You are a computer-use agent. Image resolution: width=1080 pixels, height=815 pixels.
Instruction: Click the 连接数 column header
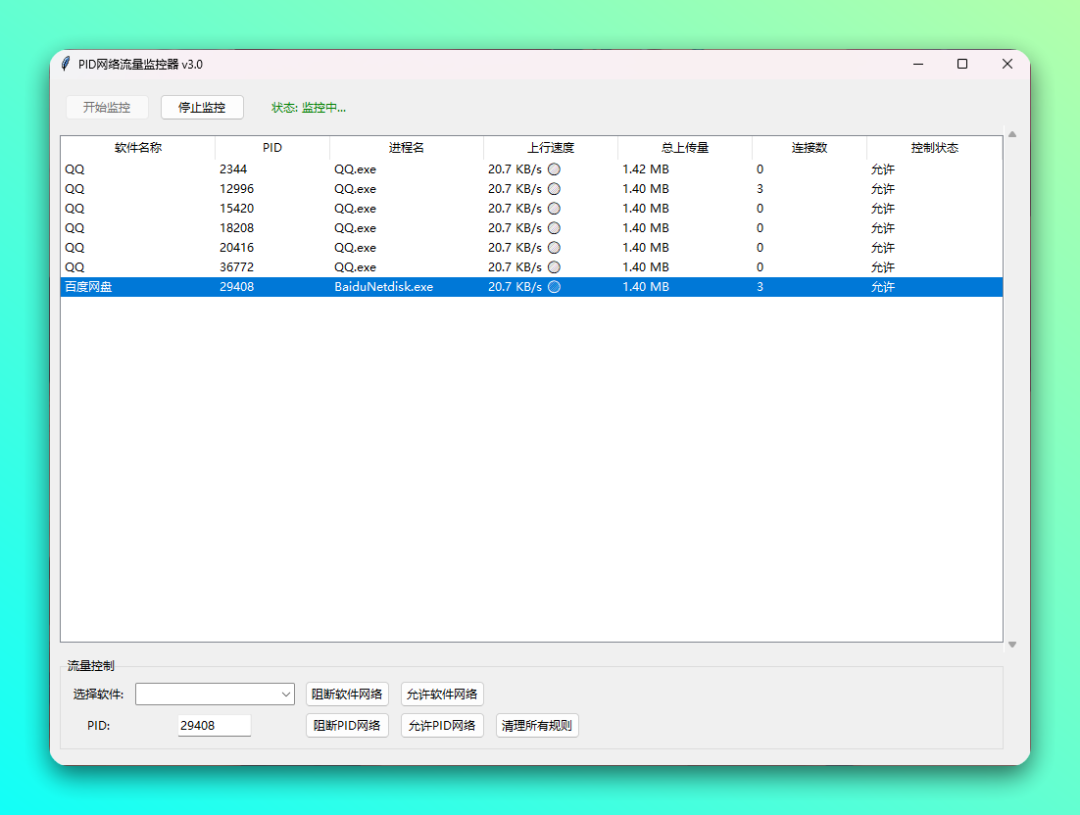pyautogui.click(x=809, y=148)
